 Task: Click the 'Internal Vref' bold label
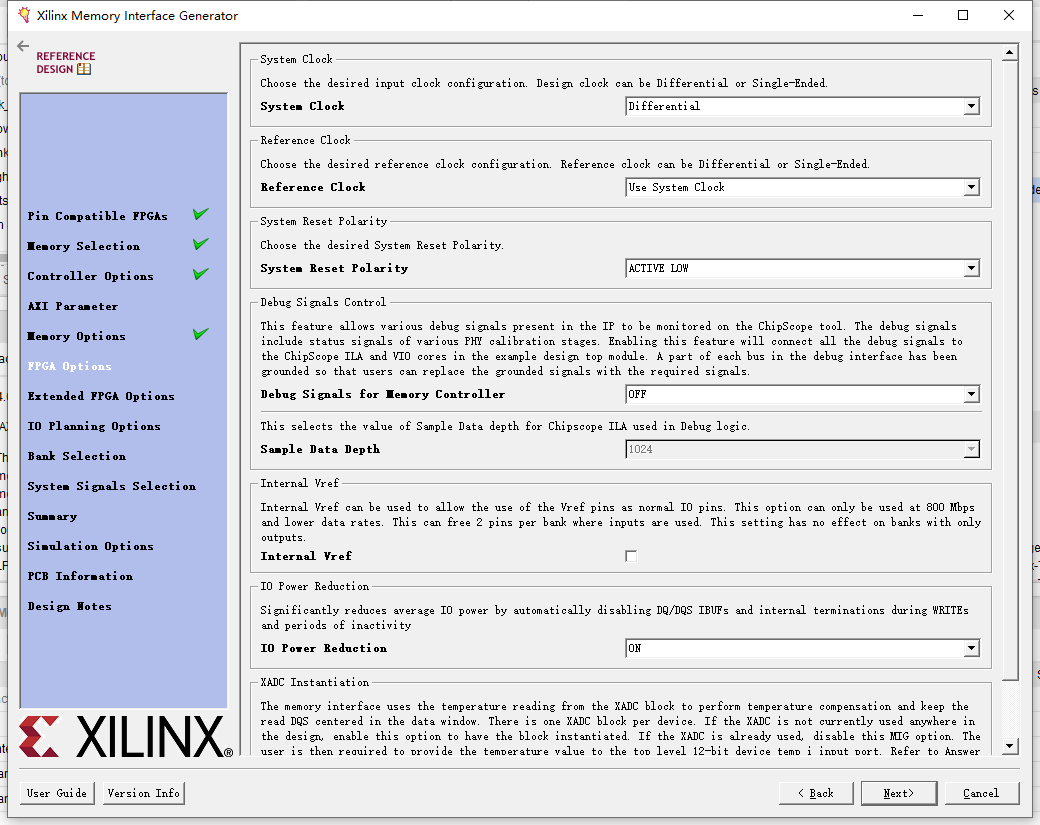click(306, 556)
